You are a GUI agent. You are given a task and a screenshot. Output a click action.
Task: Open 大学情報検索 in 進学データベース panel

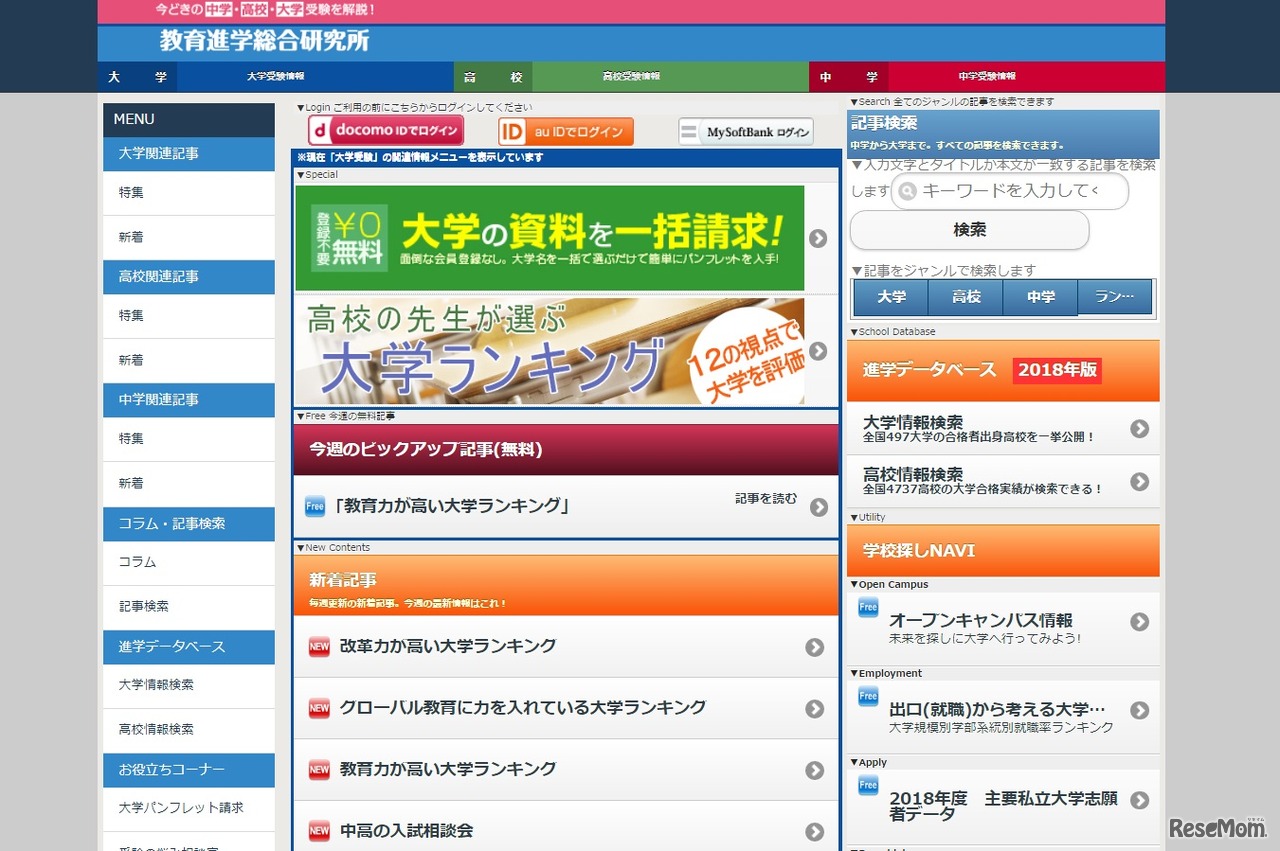tap(1003, 429)
